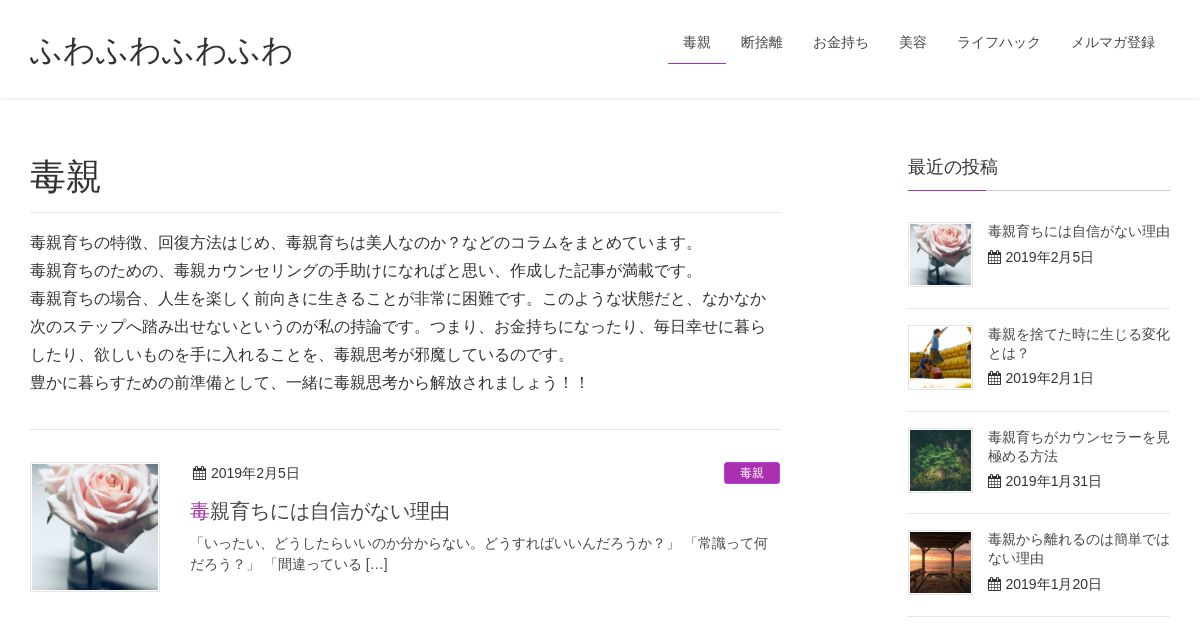Click sidebar calendar icon beside 2019年1月20日

pos(994,584)
